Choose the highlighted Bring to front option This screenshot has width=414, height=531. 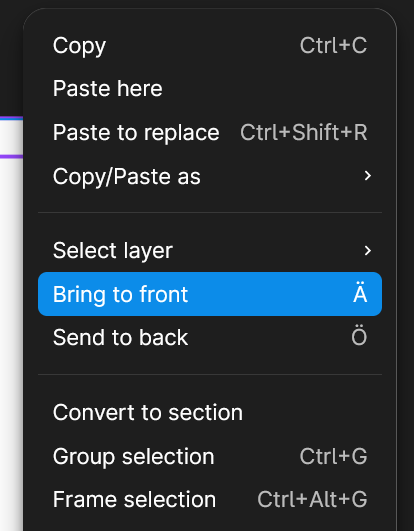(210, 294)
